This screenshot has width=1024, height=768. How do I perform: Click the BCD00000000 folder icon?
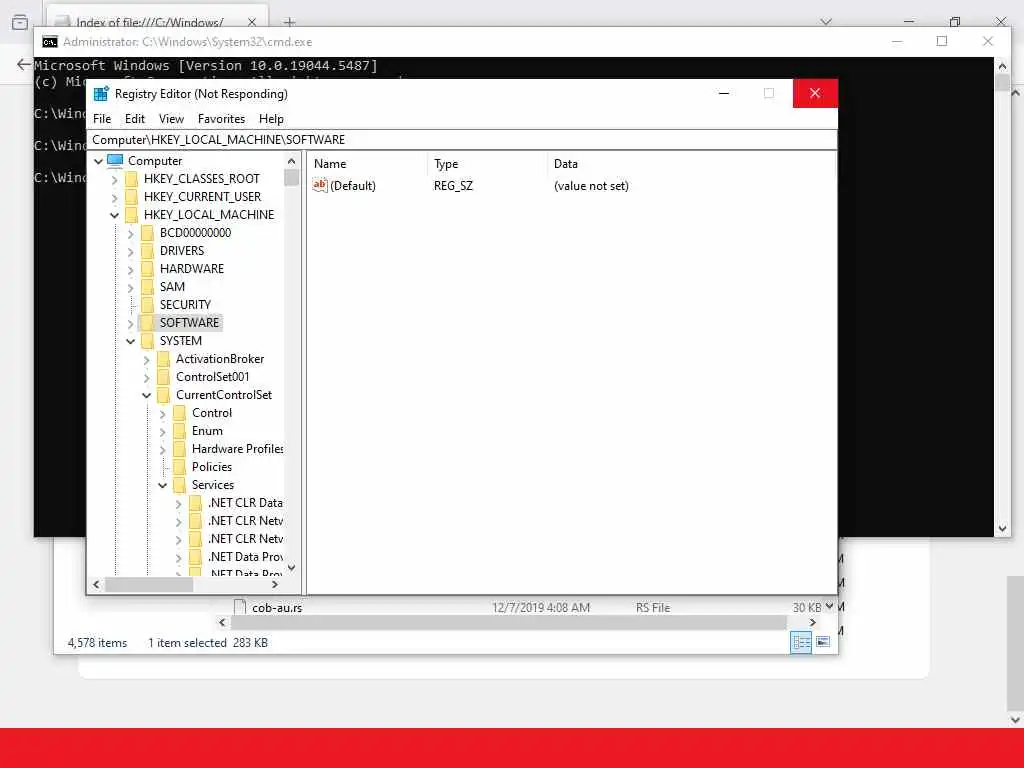tap(148, 232)
